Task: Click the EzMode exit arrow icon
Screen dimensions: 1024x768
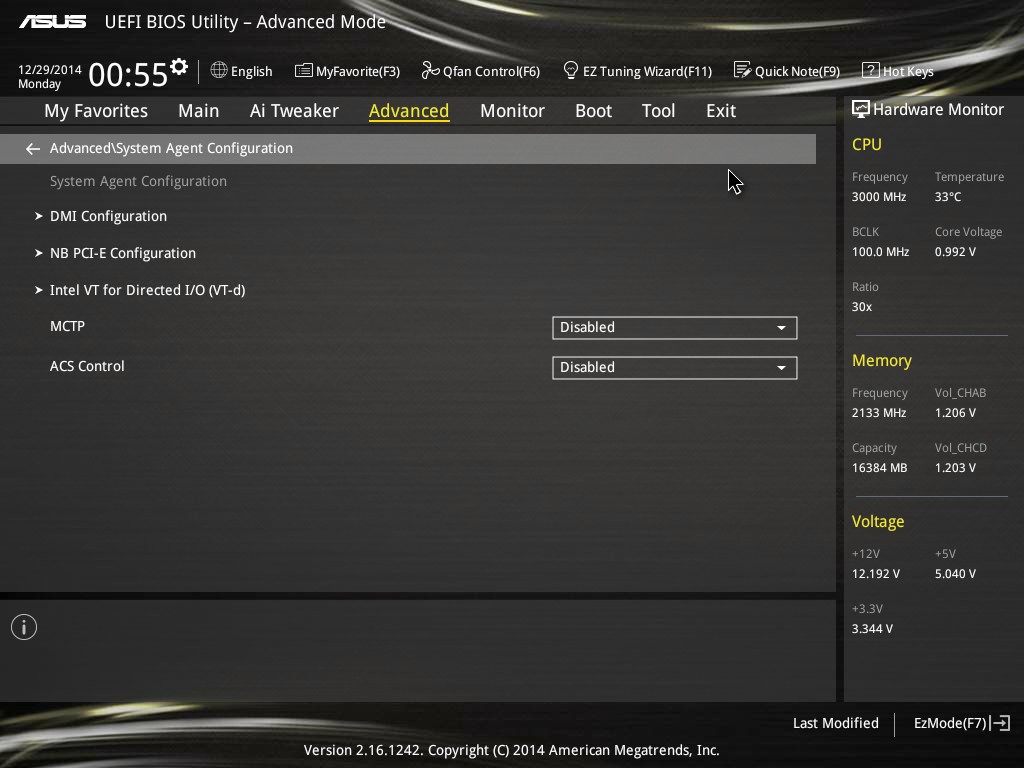Action: point(1000,723)
